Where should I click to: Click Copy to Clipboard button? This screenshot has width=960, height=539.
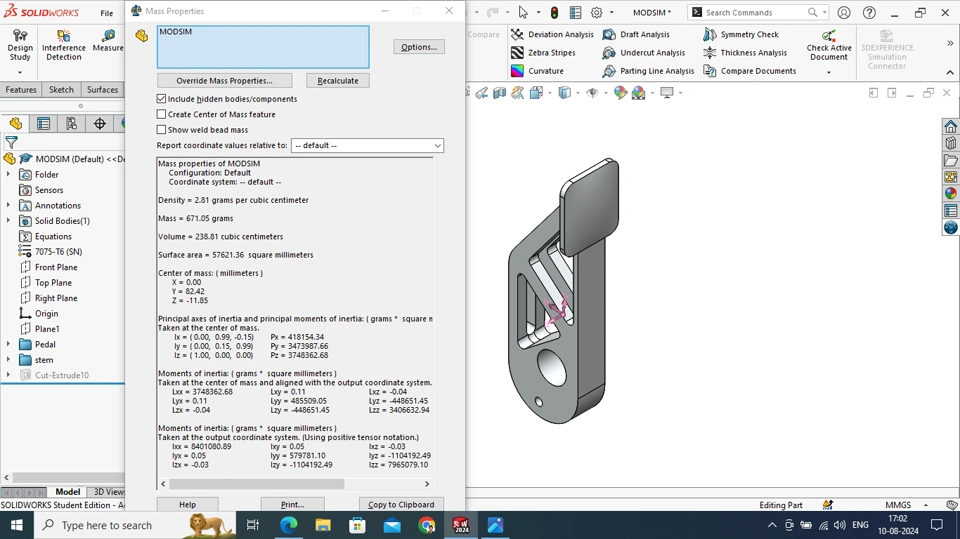401,505
